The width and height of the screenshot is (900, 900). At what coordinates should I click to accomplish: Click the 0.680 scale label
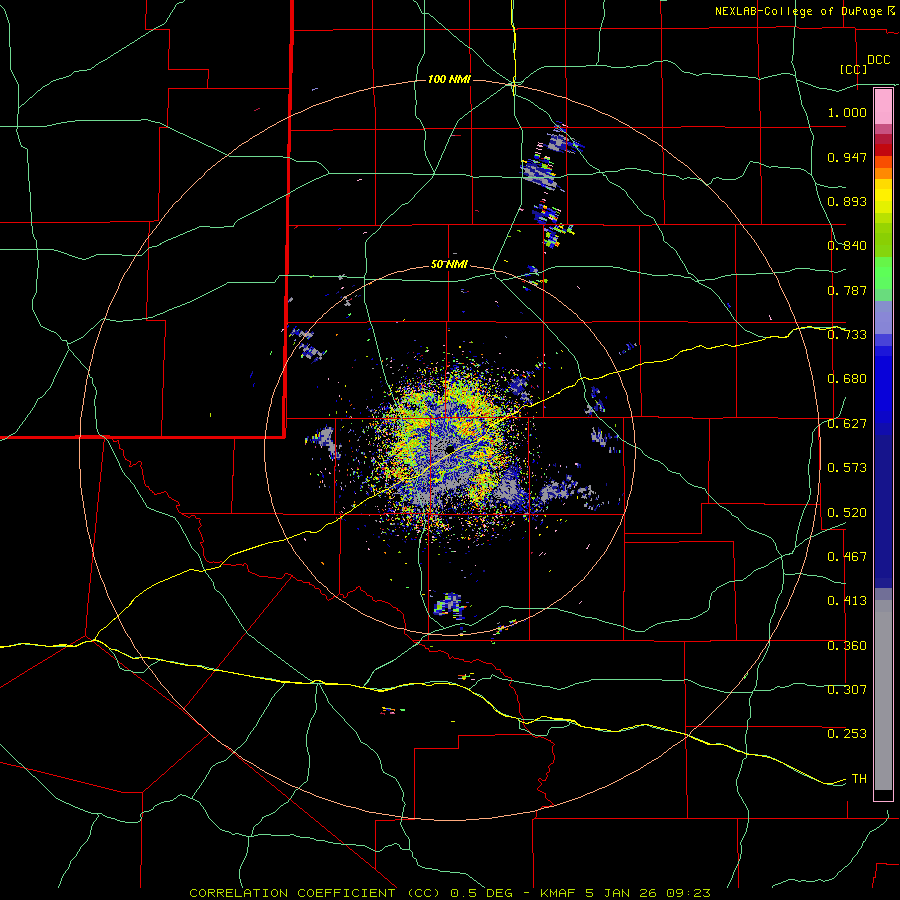pos(847,379)
